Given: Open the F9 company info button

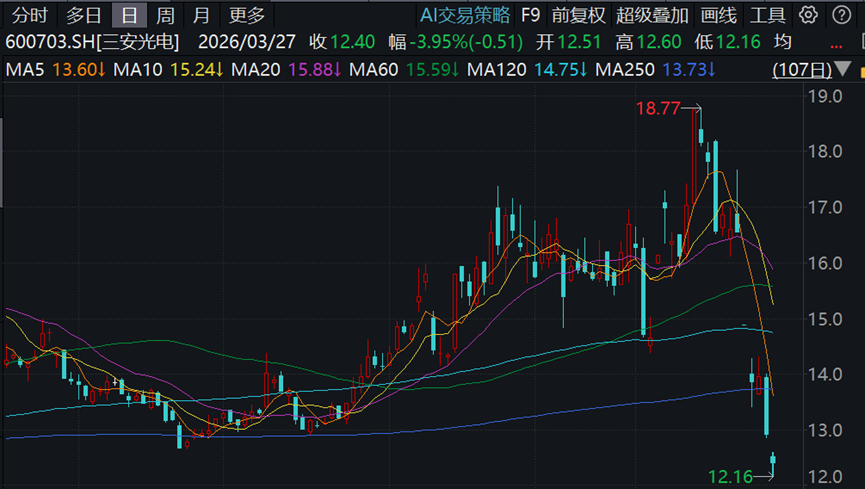Looking at the screenshot, I should click(x=530, y=15).
